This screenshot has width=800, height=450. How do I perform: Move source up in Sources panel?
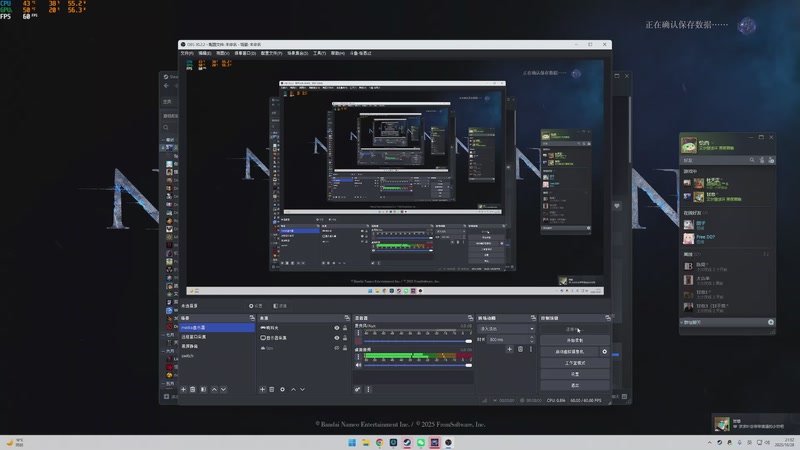click(293, 389)
